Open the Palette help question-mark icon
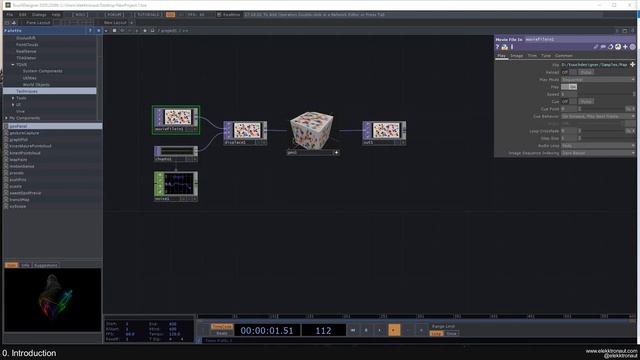The height and width of the screenshot is (360, 640). [90, 31]
